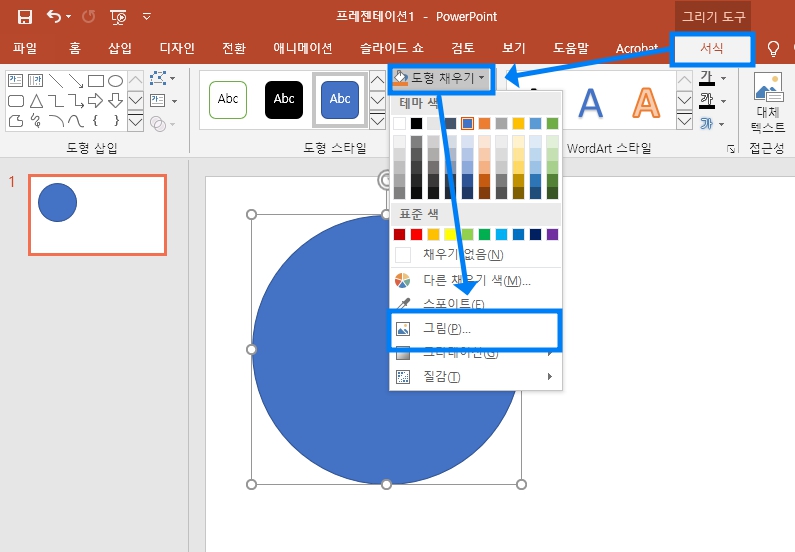795x552 pixels.
Task: Pick standard purple color swatch
Action: pyautogui.click(x=553, y=234)
